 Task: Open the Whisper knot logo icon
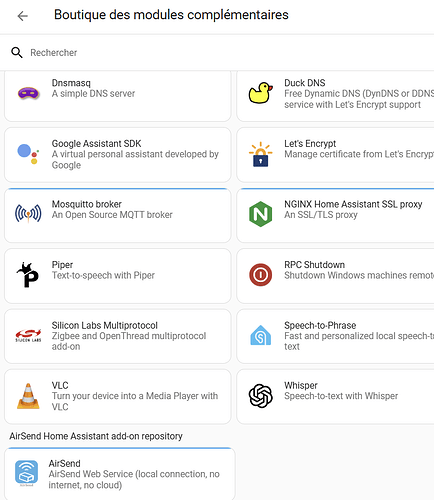point(261,396)
